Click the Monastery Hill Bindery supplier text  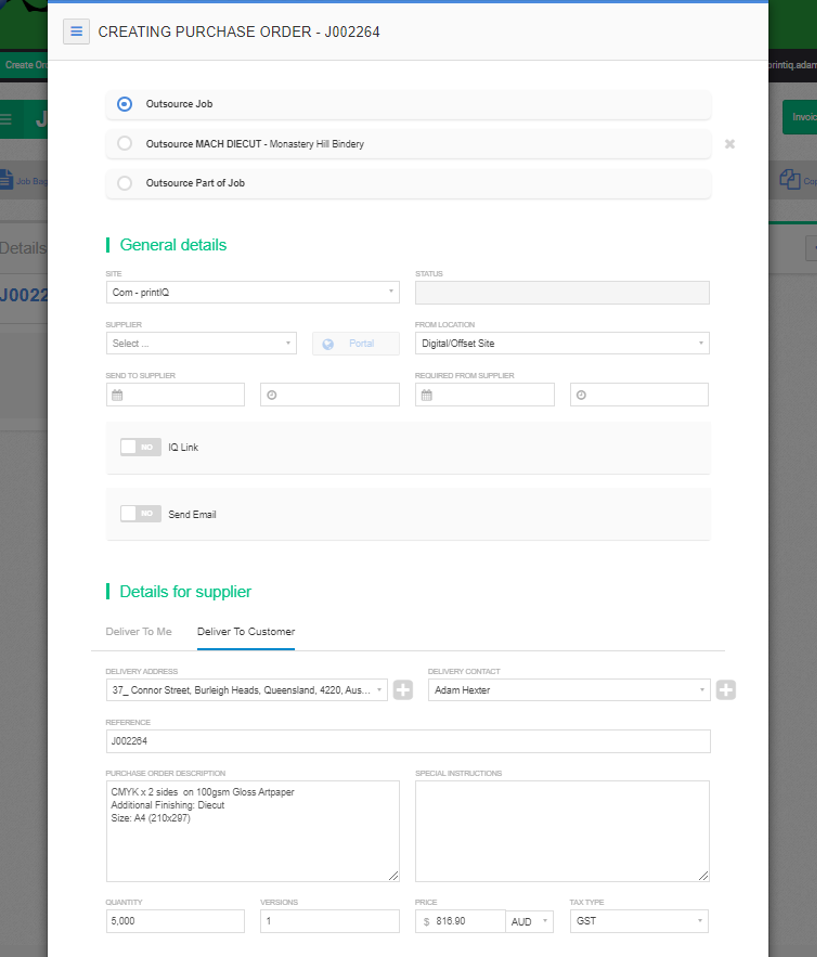click(x=317, y=144)
